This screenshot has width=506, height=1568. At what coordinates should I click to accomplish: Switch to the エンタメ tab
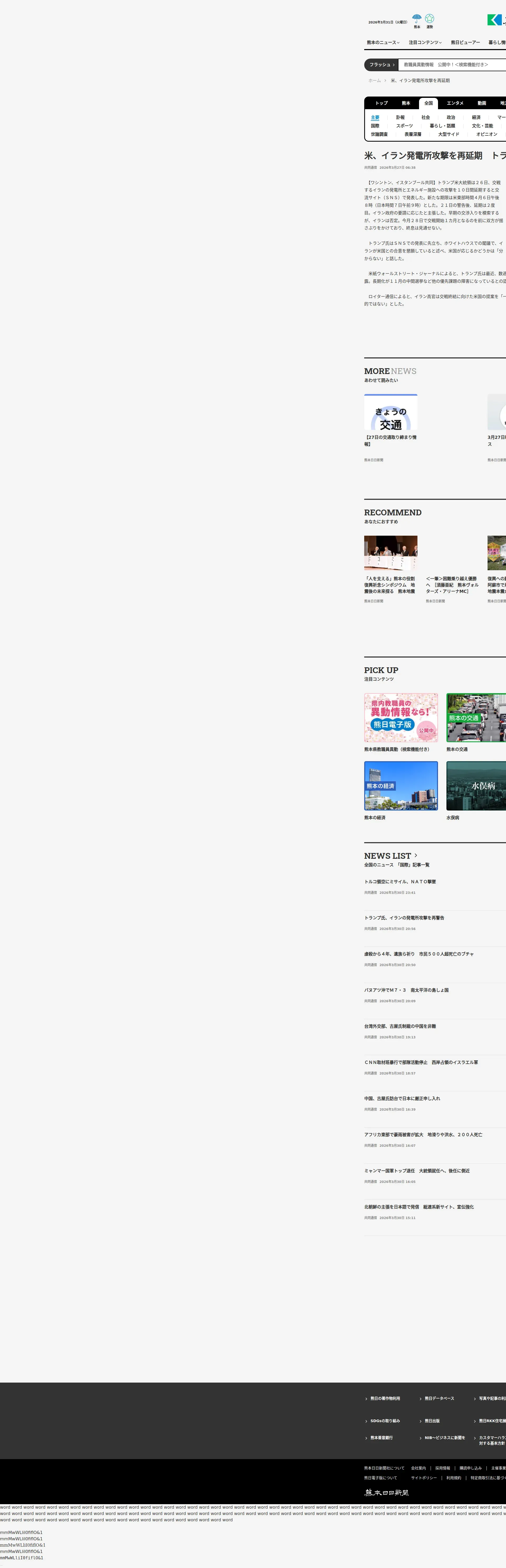455,103
